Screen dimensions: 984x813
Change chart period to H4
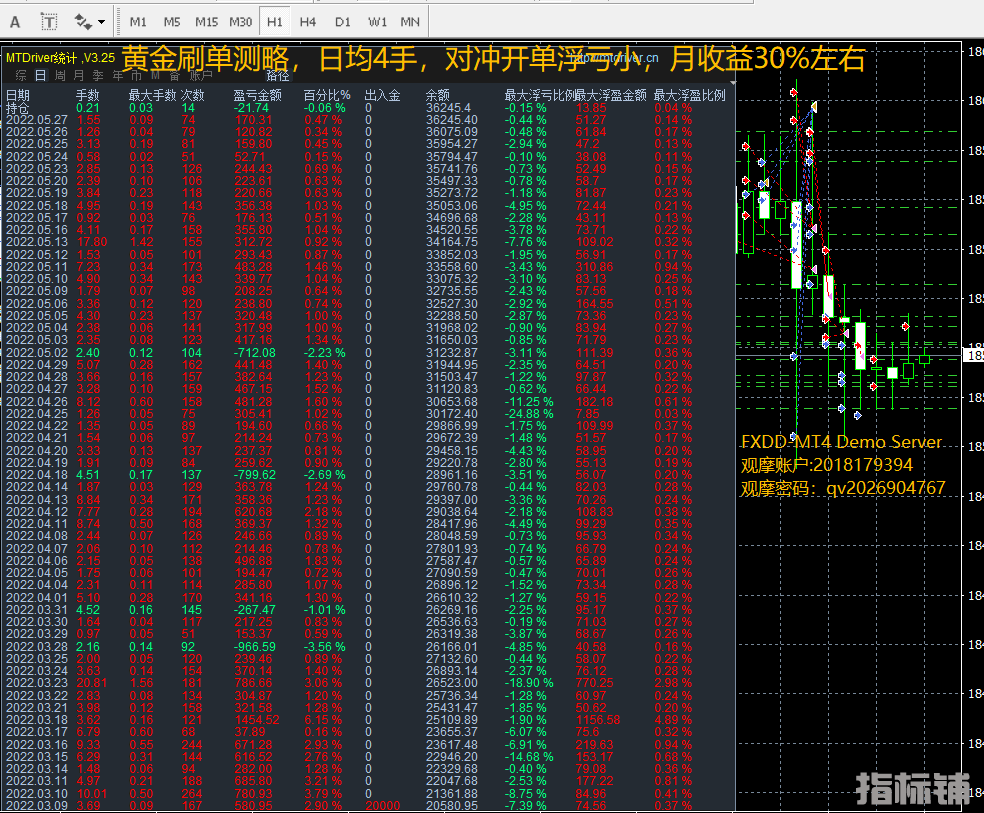point(308,21)
